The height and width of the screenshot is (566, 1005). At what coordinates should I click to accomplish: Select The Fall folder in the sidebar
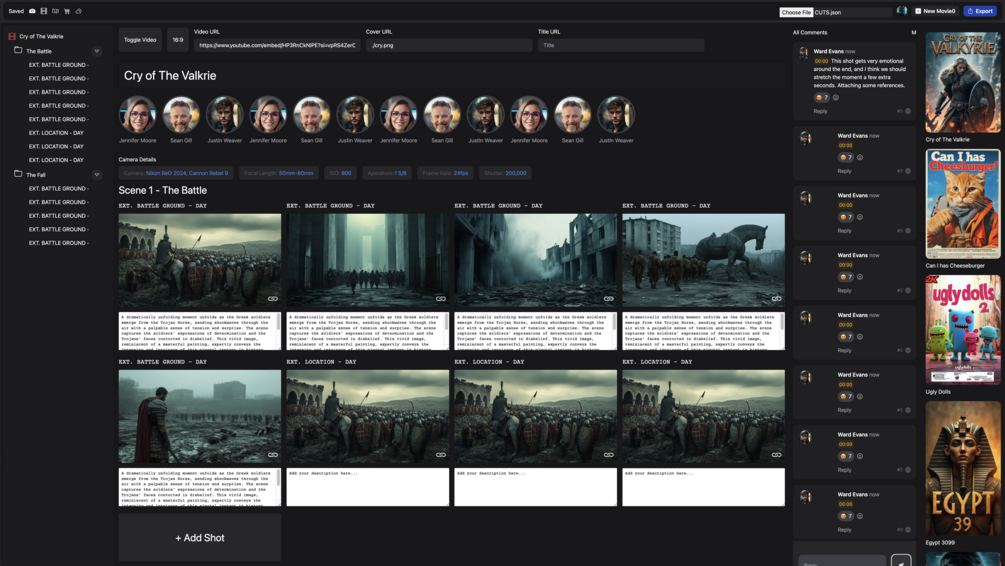click(36, 174)
